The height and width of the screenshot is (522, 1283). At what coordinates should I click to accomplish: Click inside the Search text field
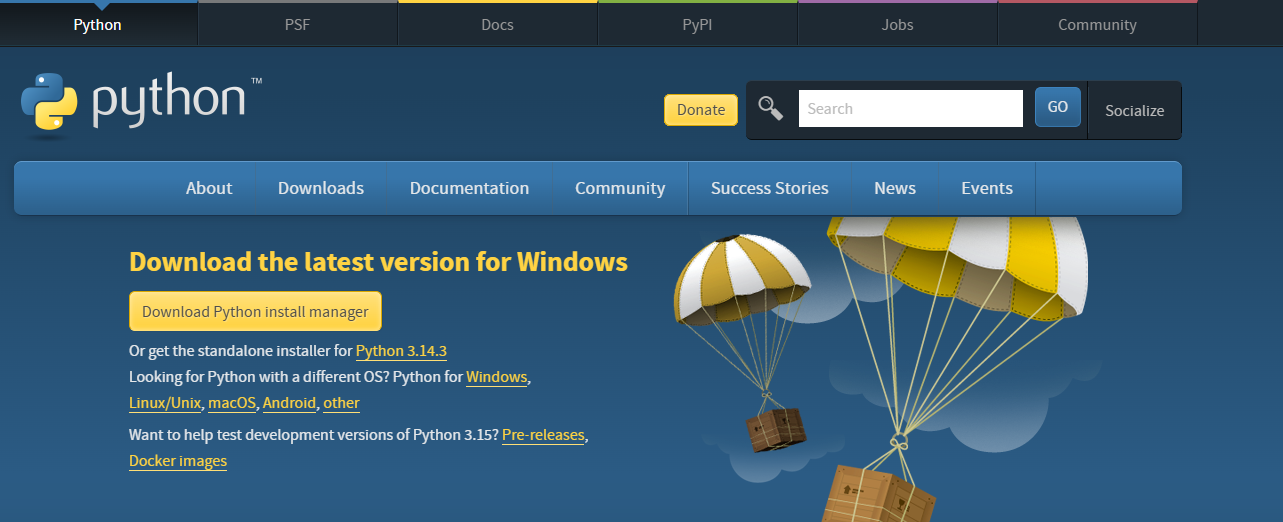[x=910, y=109]
